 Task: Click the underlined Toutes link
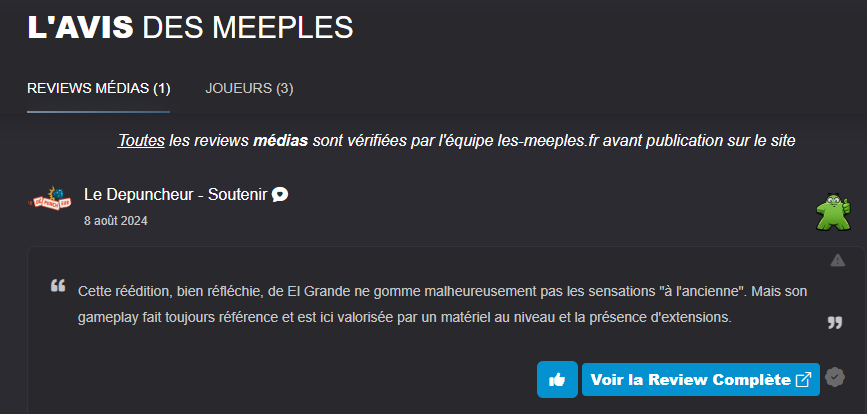pos(141,141)
